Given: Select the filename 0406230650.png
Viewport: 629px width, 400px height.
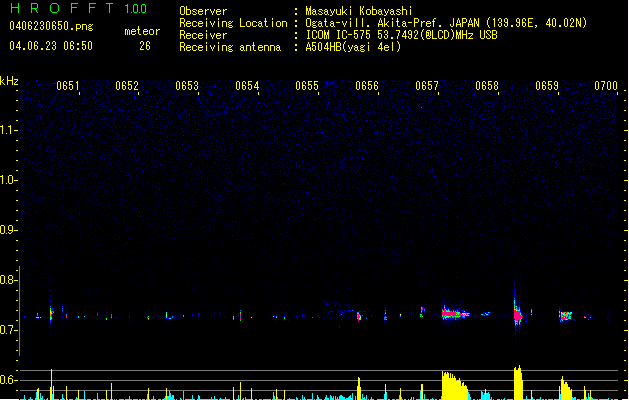Looking at the screenshot, I should pyautogui.click(x=51, y=26).
